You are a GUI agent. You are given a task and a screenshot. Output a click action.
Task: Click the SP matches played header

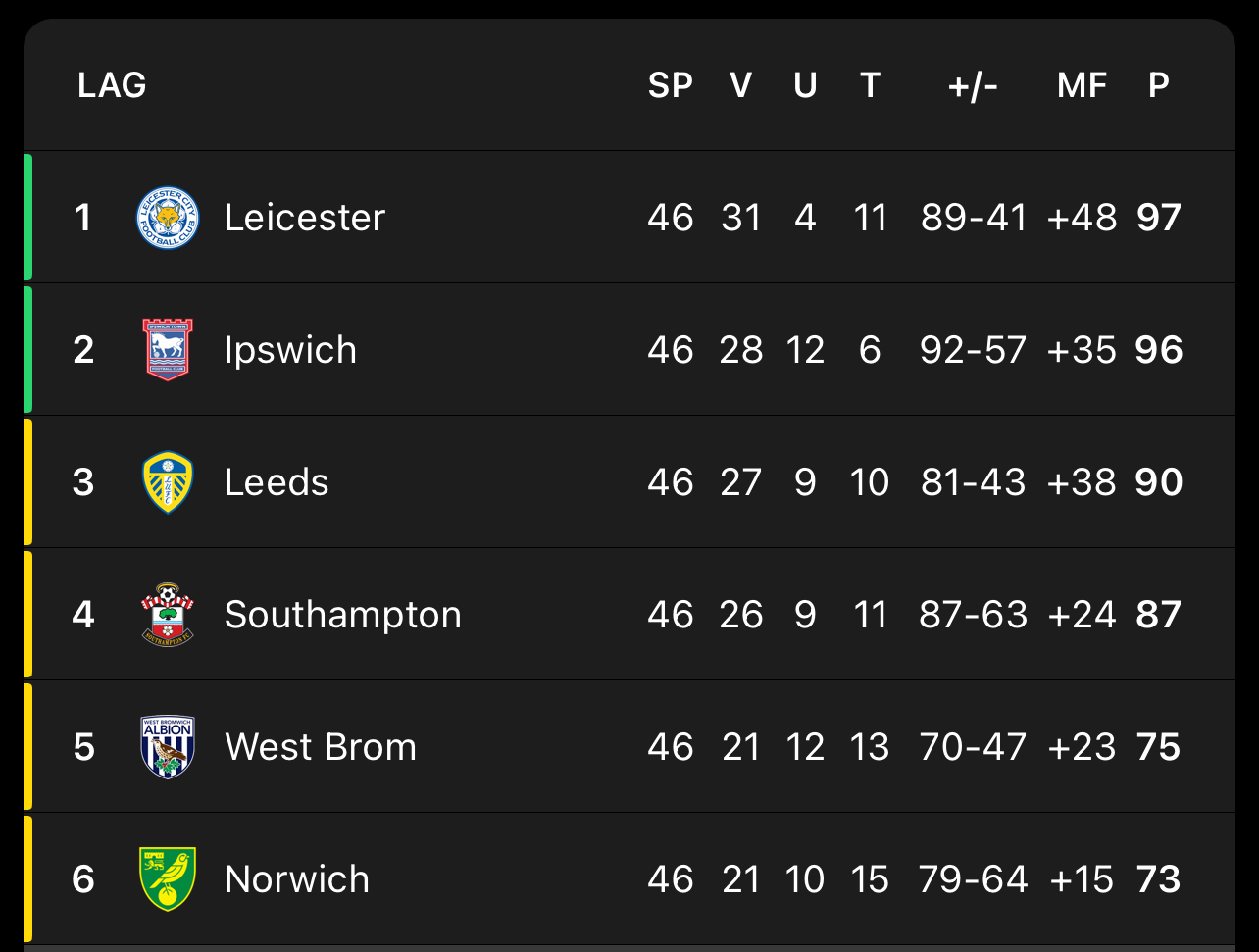pos(670,86)
